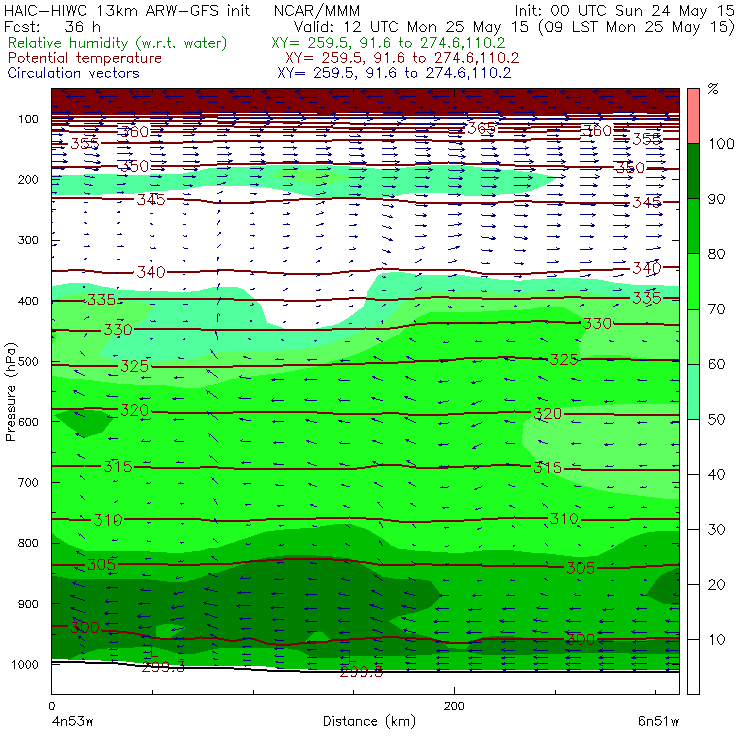The image size is (740, 740).
Task: Click the '500' pressure axis tick label
Action: (x=28, y=362)
